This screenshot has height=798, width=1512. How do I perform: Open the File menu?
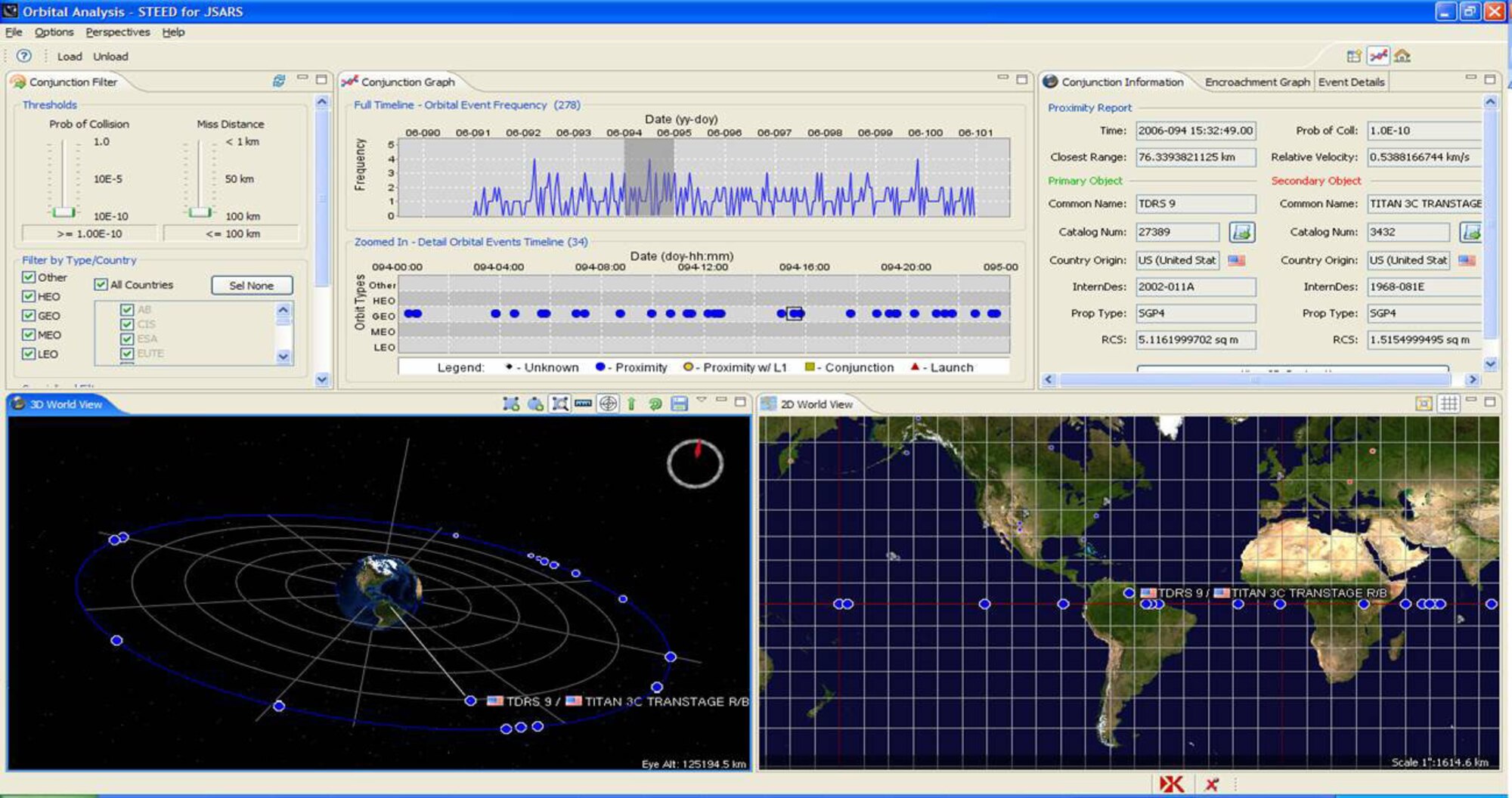pos(14,32)
